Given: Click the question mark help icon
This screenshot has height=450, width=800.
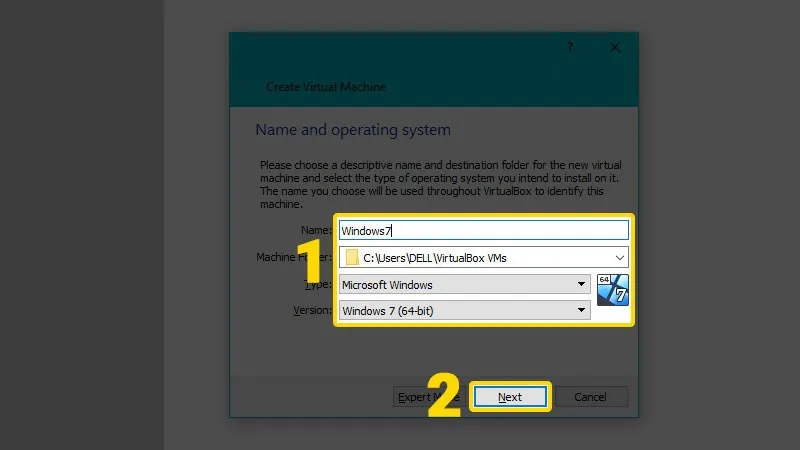Looking at the screenshot, I should point(571,47).
